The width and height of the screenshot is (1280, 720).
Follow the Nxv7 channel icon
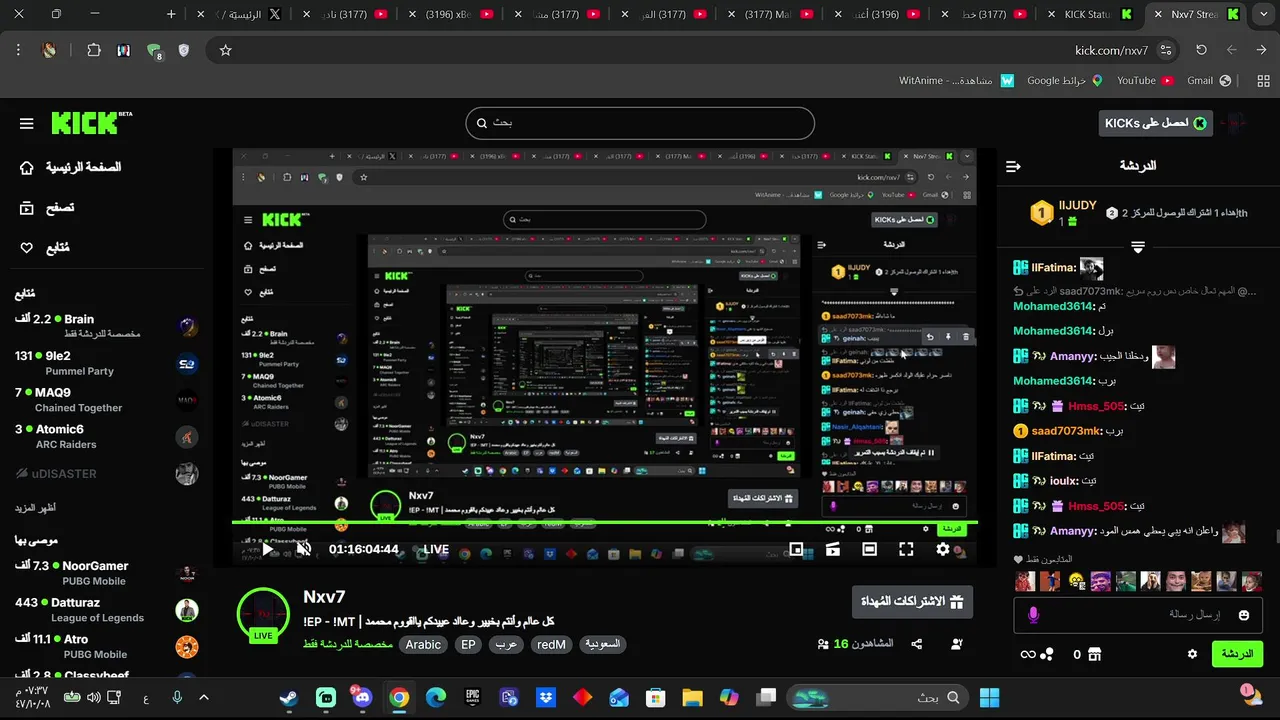[957, 644]
